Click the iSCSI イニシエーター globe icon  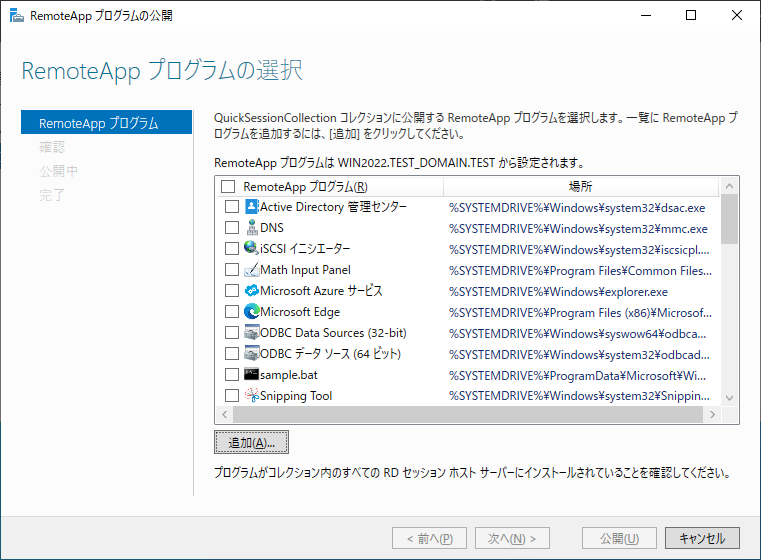[251, 248]
